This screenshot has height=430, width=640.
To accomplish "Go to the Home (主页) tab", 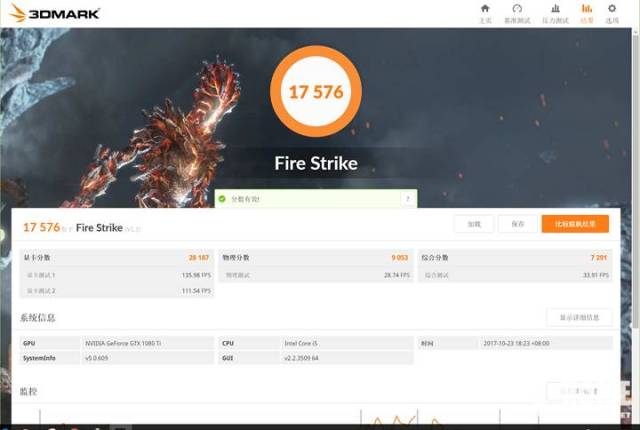I will coord(485,13).
